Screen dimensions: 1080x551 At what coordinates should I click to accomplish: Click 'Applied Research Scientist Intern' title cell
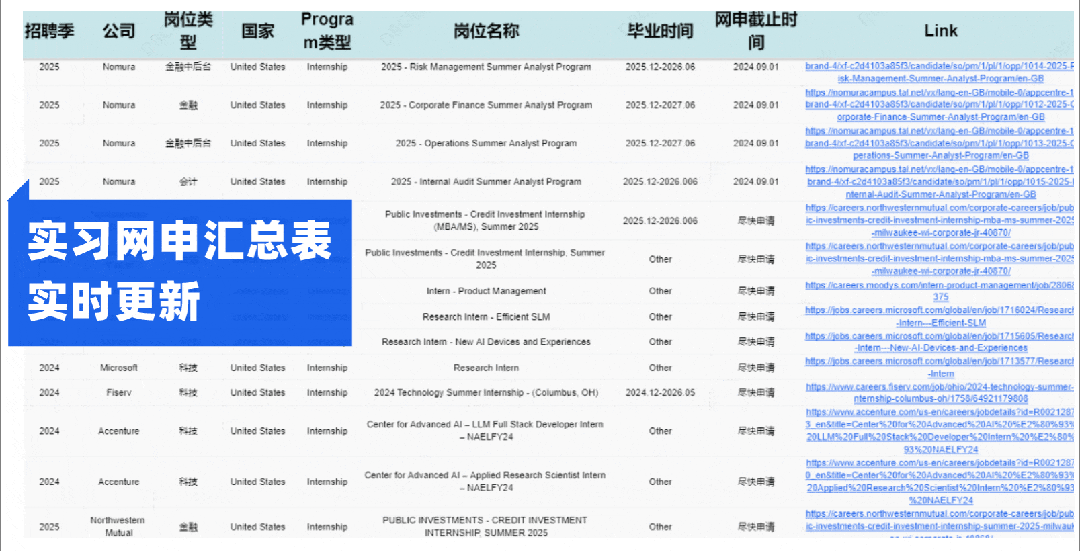click(x=486, y=481)
